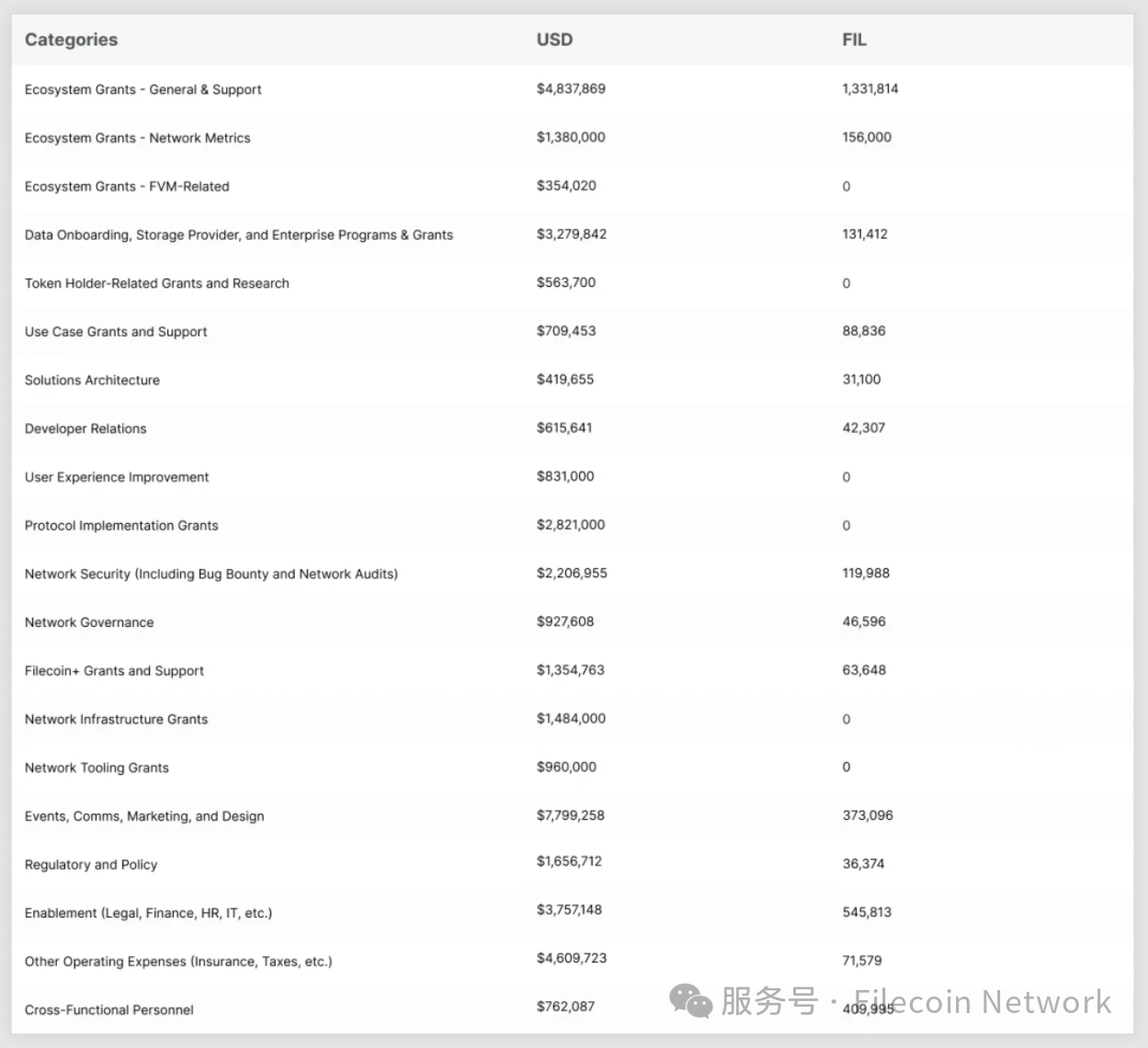Viewport: 1148px width, 1048px height.
Task: Click the USD value $709,453
Action: coord(566,331)
